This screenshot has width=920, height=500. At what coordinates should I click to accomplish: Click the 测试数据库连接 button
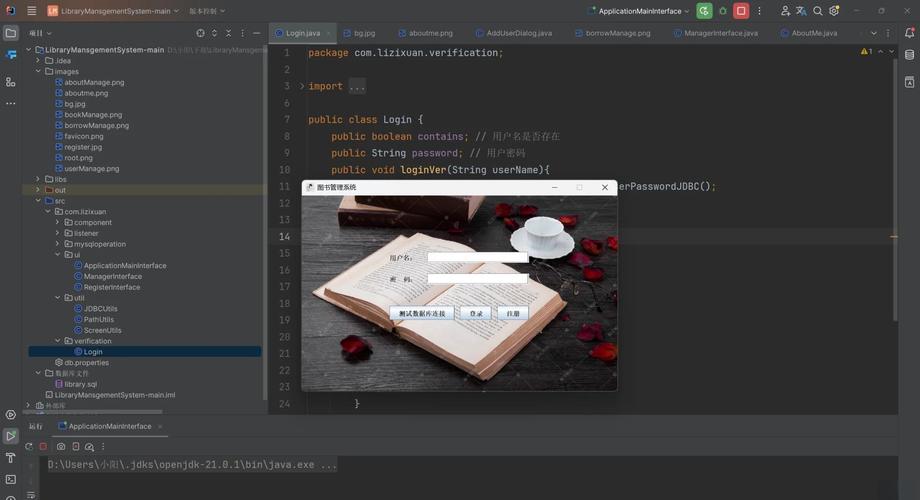click(422, 314)
